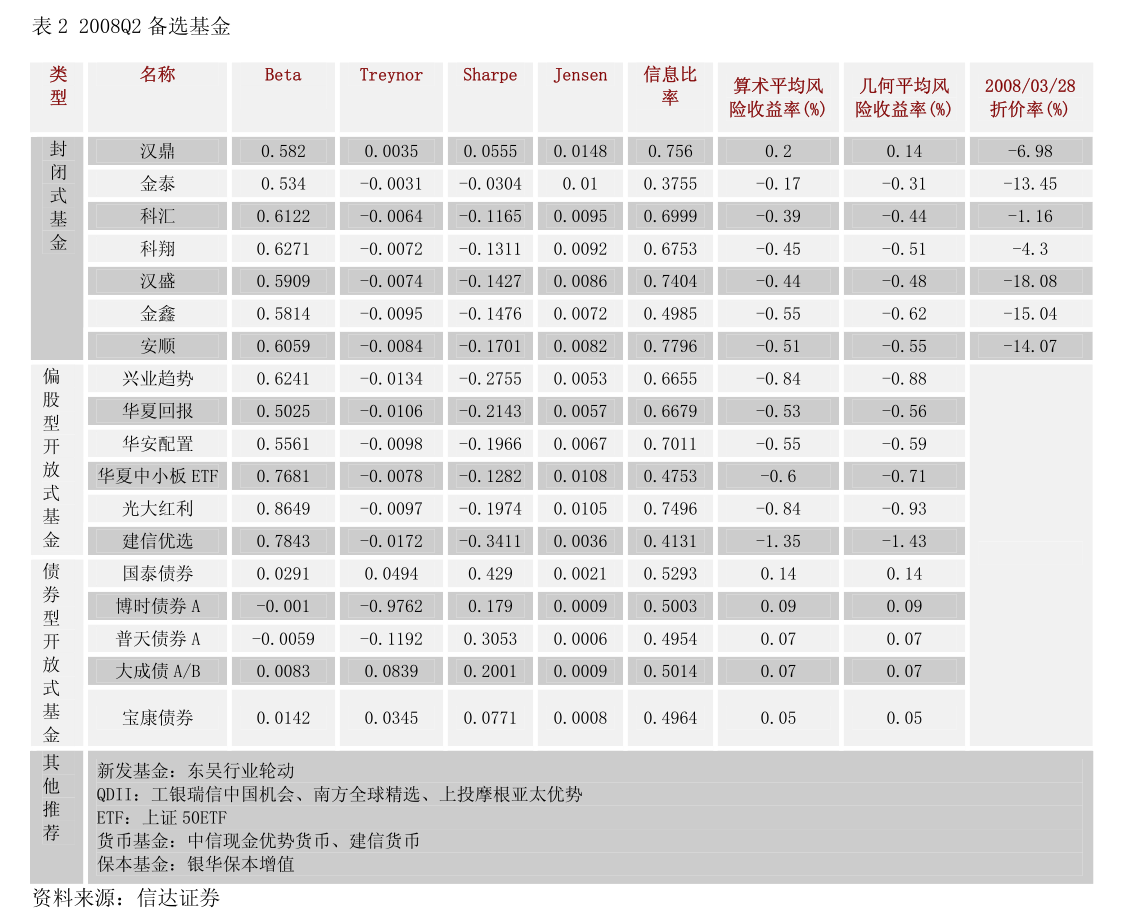Screen dimensions: 1123x923
Task: Click the fund name 汉鼎
Action: pos(158,150)
